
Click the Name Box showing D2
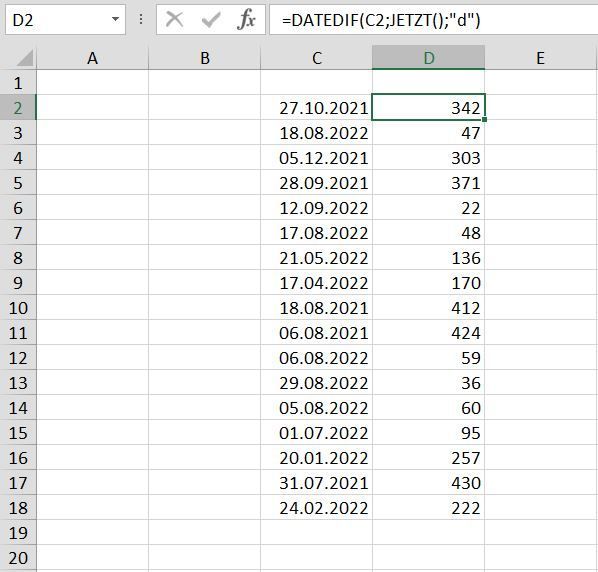click(65, 20)
